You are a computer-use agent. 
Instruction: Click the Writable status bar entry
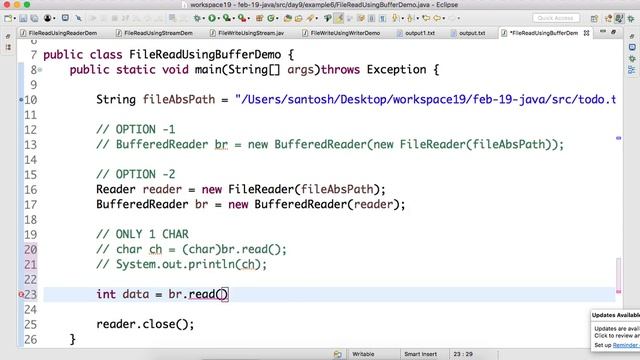363,354
